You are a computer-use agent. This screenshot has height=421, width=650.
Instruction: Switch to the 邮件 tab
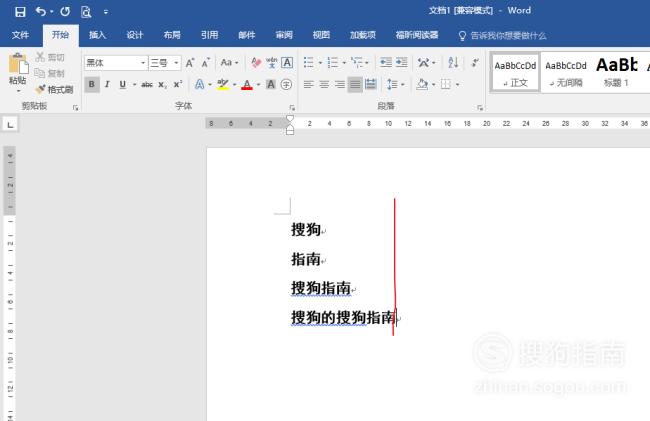click(247, 35)
